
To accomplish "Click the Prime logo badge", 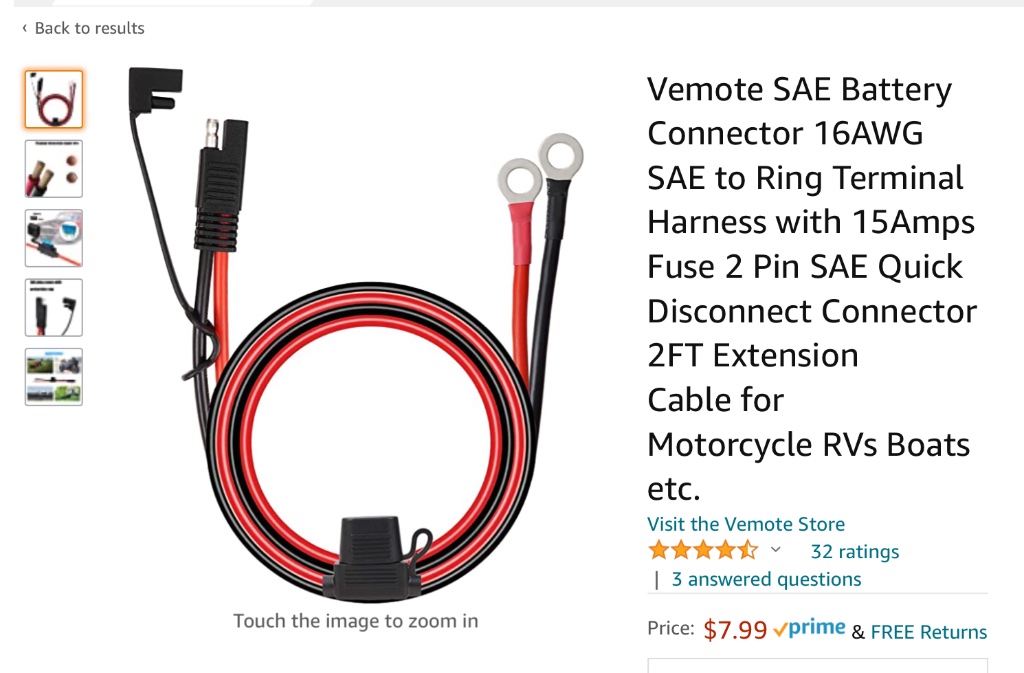I will click(x=810, y=629).
